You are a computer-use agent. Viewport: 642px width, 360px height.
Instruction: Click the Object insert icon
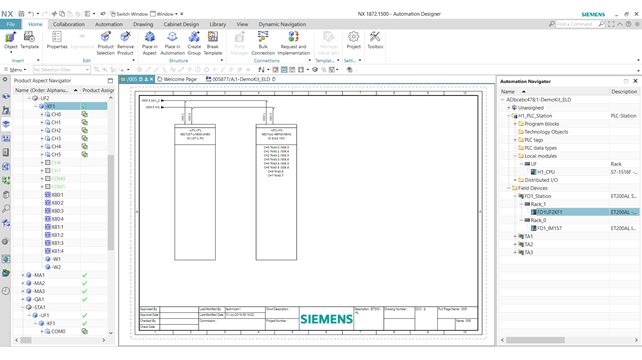coord(11,38)
